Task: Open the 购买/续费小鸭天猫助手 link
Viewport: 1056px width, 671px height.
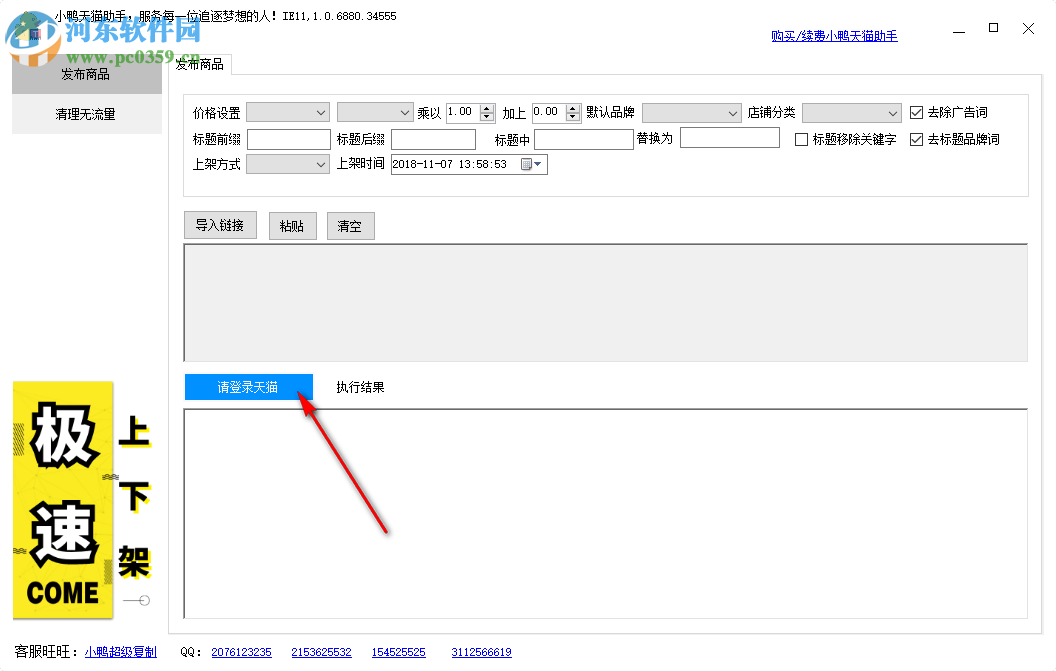Action: click(x=834, y=36)
